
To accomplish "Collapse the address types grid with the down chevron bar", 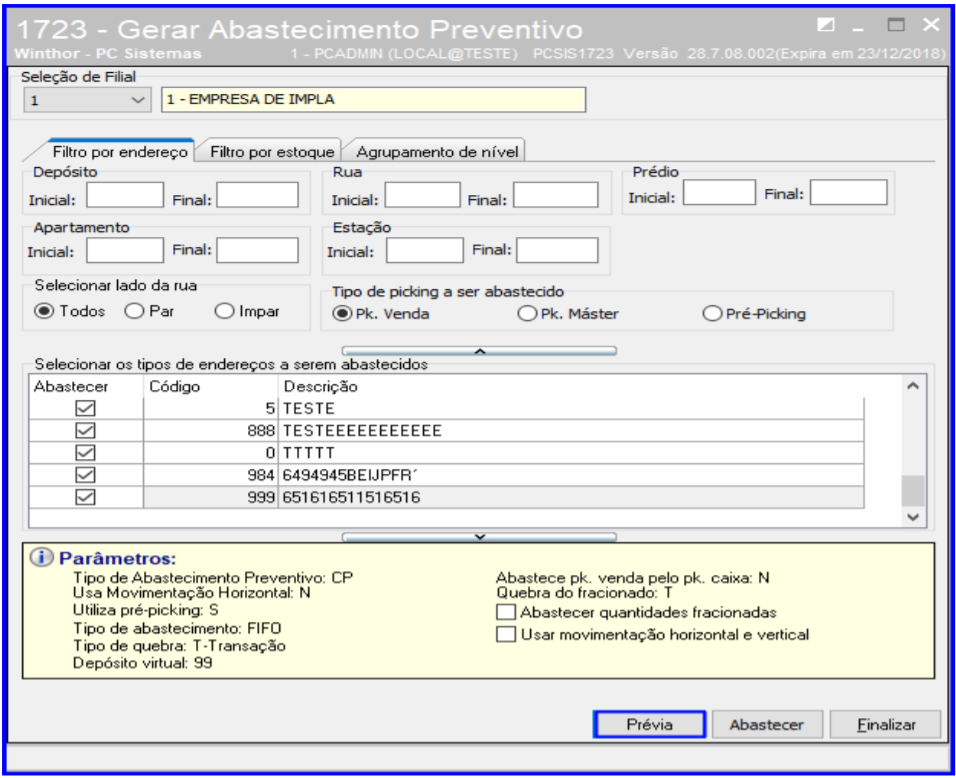I will (479, 537).
